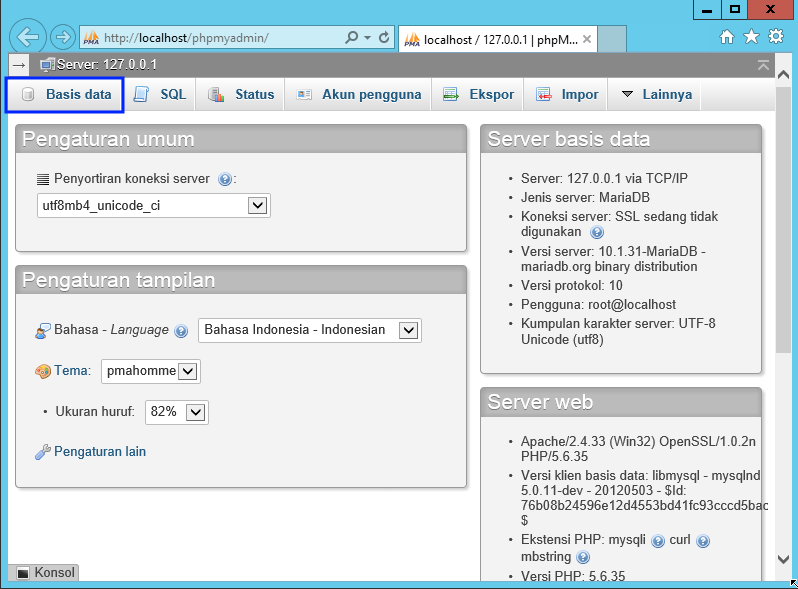798x589 pixels.
Task: Click 'Pengguna: root@localhost' text
Action: pyautogui.click(x=598, y=304)
